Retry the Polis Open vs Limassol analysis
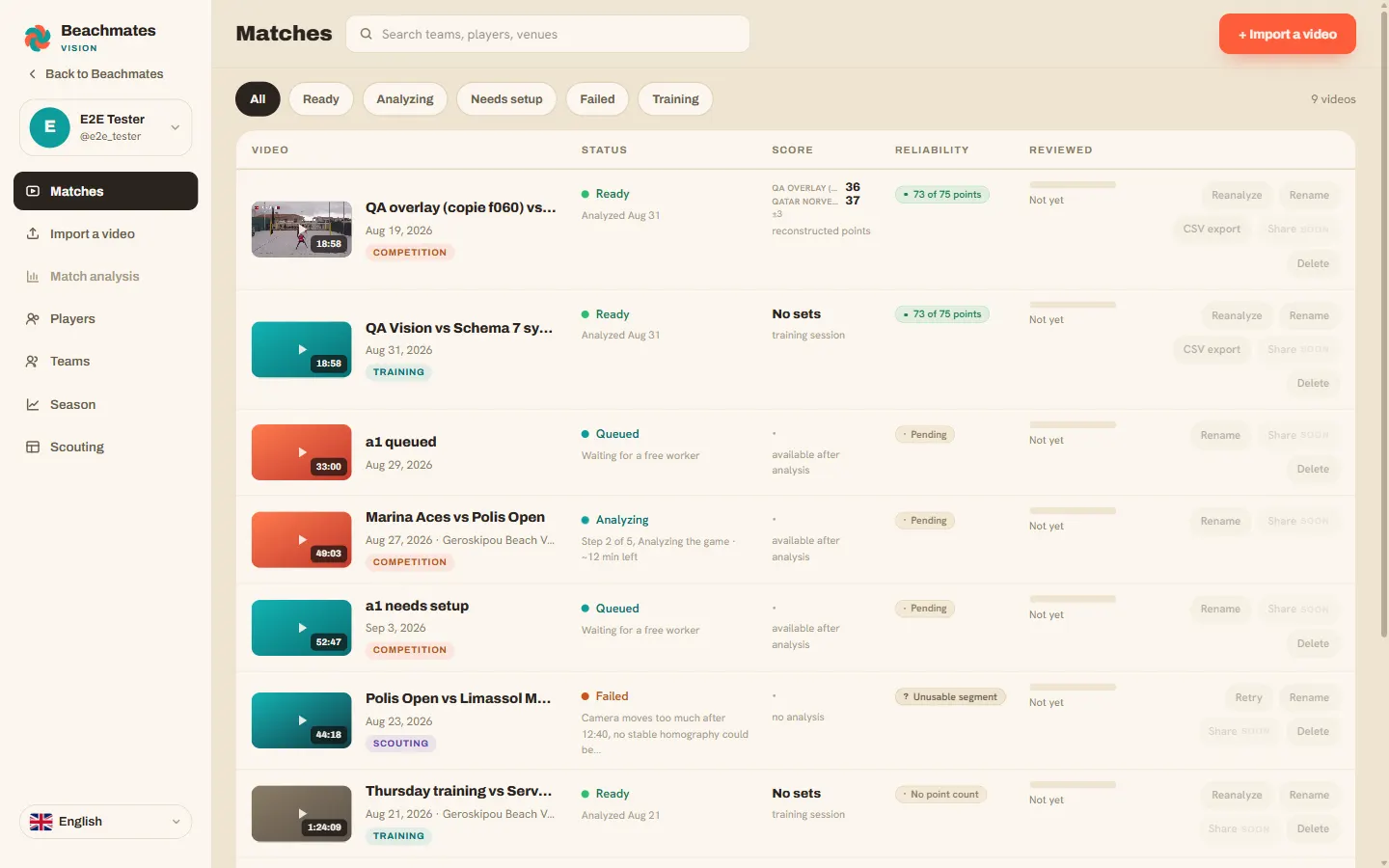 (1248, 697)
